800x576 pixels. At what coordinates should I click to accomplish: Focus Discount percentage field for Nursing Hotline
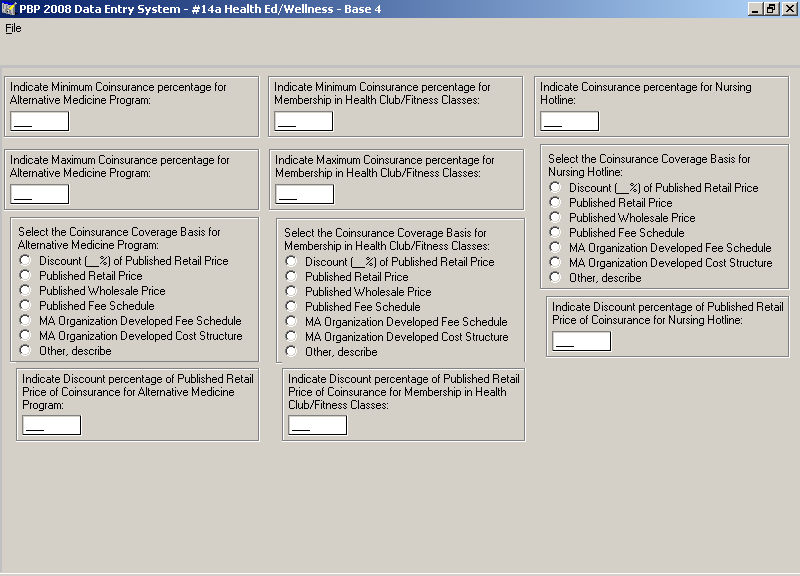click(x=581, y=341)
